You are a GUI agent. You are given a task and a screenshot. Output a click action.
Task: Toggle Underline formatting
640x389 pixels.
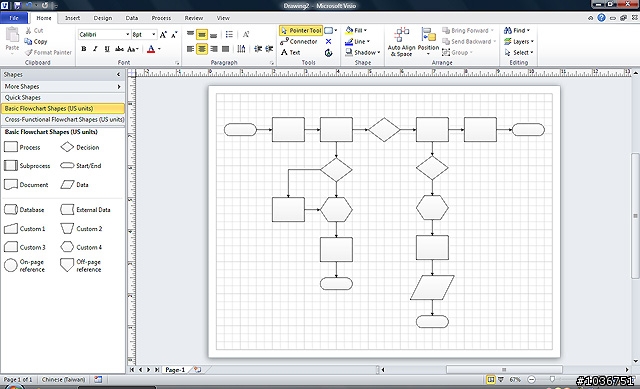(x=107, y=49)
